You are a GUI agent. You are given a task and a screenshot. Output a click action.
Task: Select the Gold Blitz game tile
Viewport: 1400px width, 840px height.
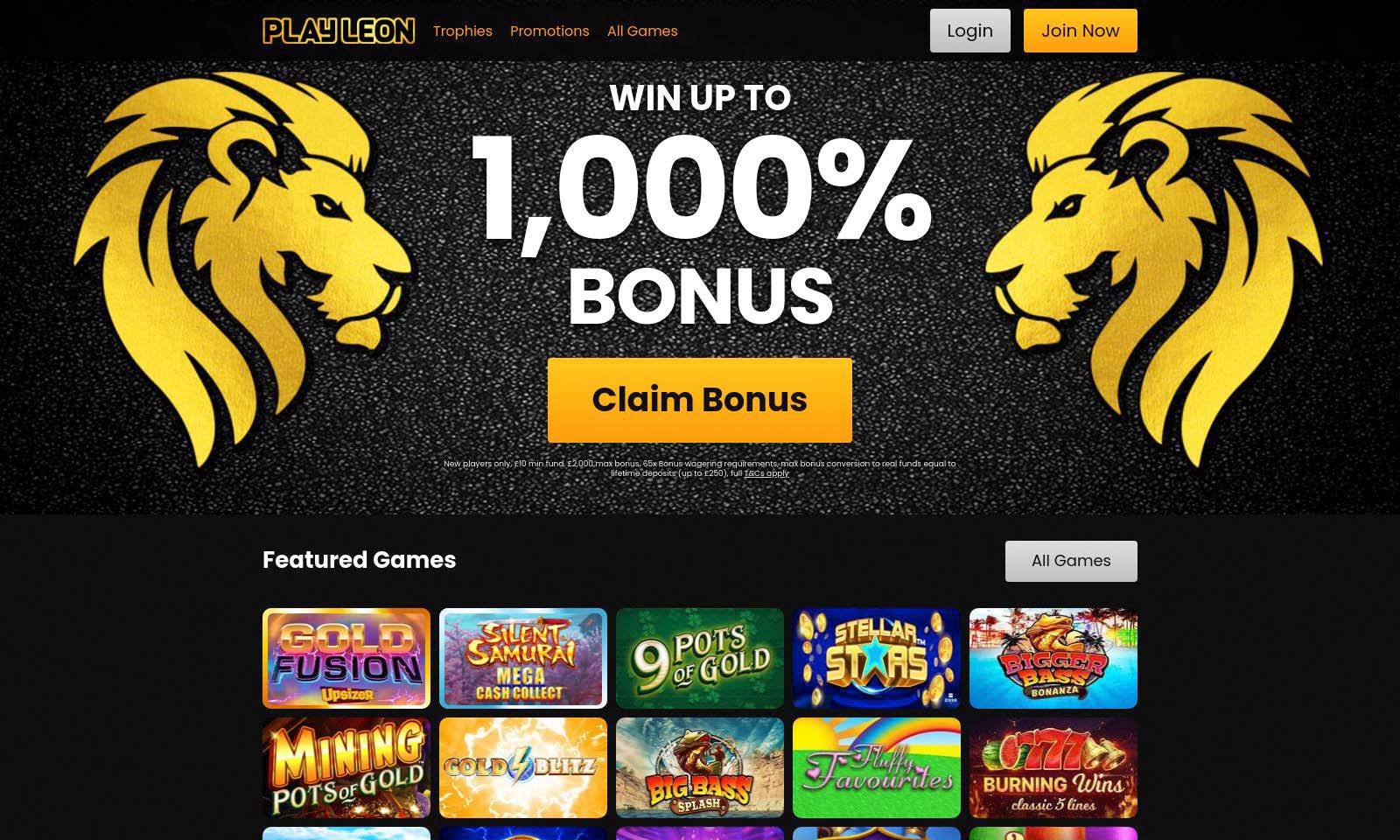tap(523, 767)
